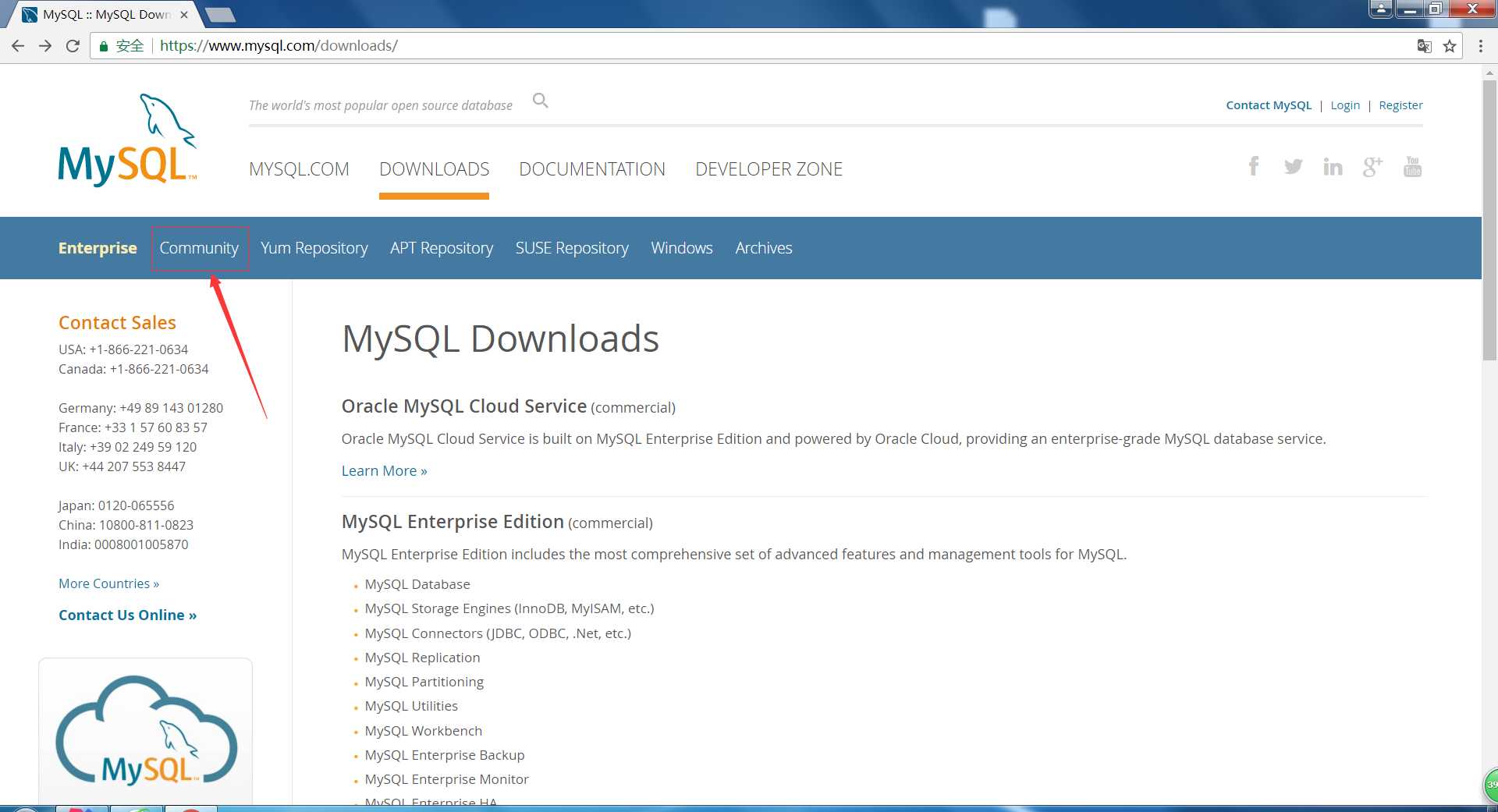The height and width of the screenshot is (812, 1498).
Task: Open MySQL Google Plus icon
Action: (x=1372, y=166)
